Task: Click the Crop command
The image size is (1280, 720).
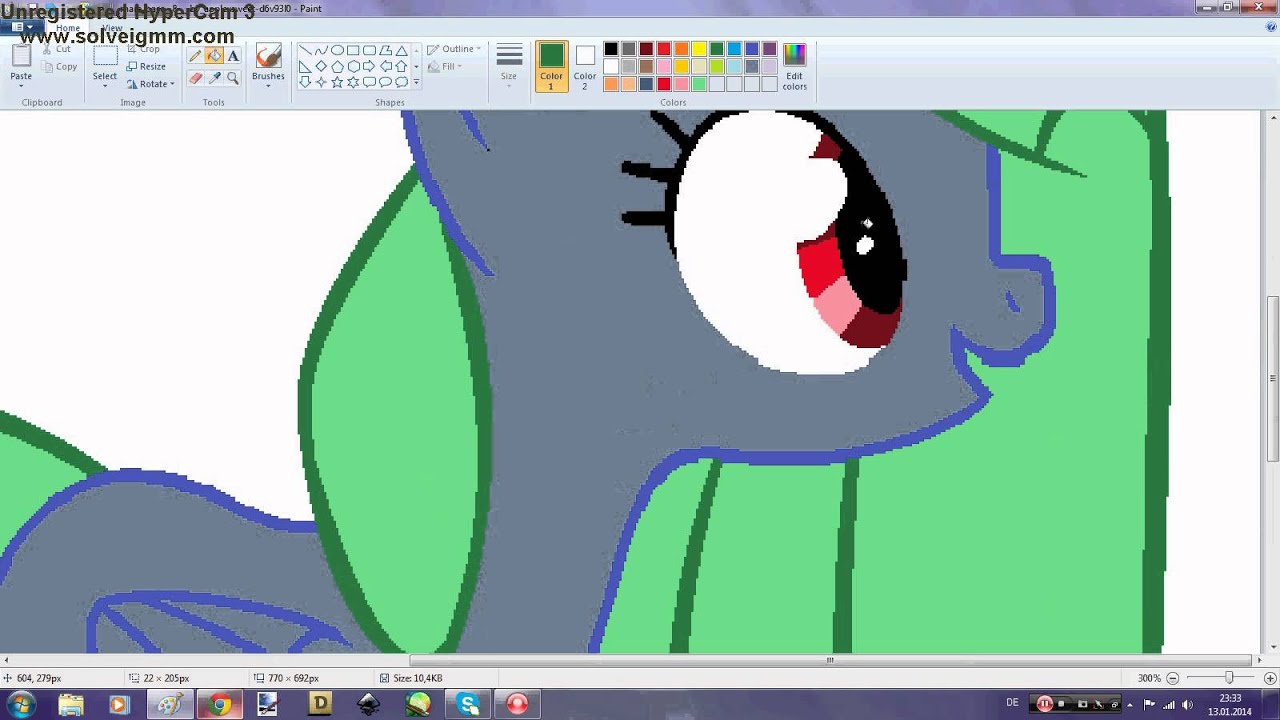Action: (x=143, y=48)
